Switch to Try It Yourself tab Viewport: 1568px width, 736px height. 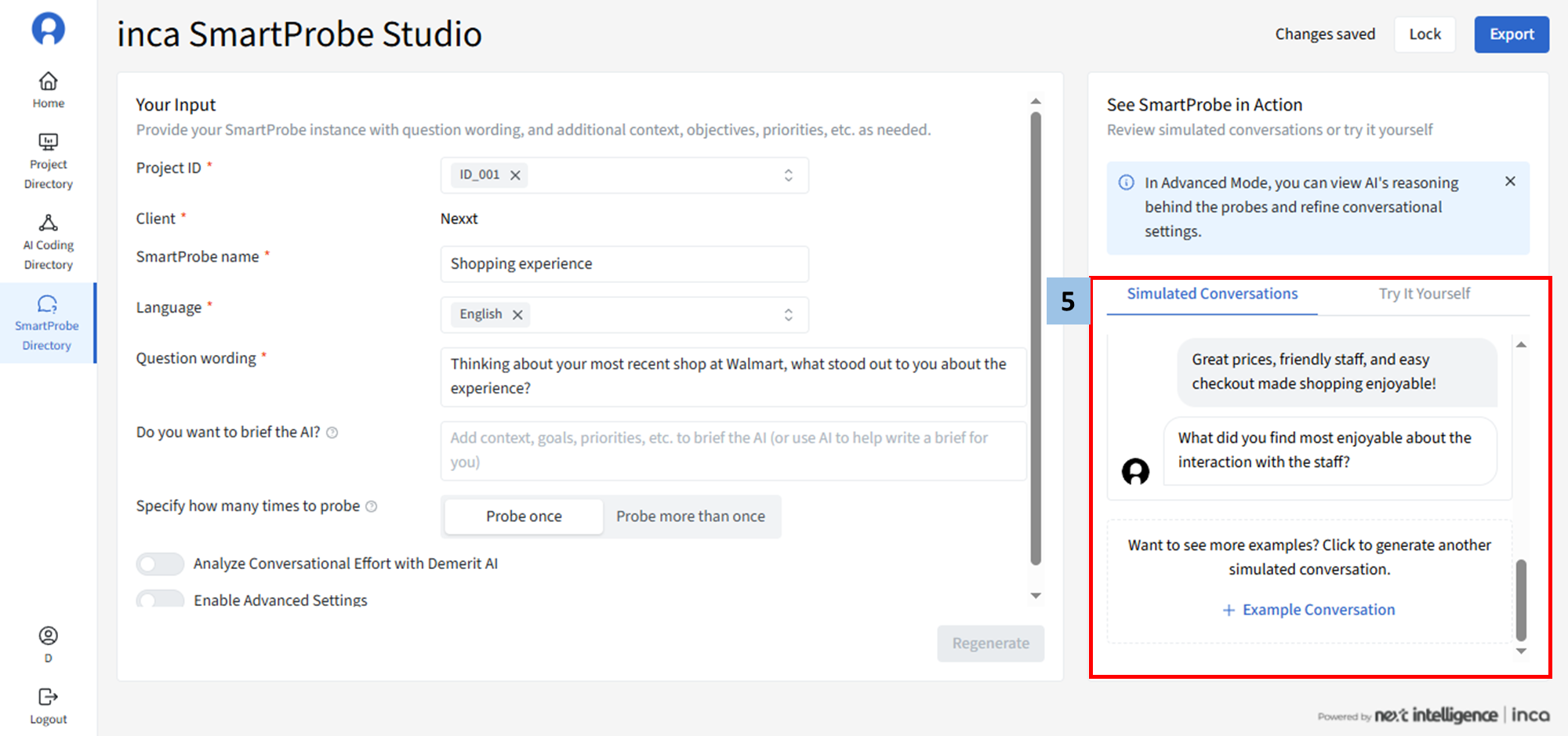(x=1424, y=294)
